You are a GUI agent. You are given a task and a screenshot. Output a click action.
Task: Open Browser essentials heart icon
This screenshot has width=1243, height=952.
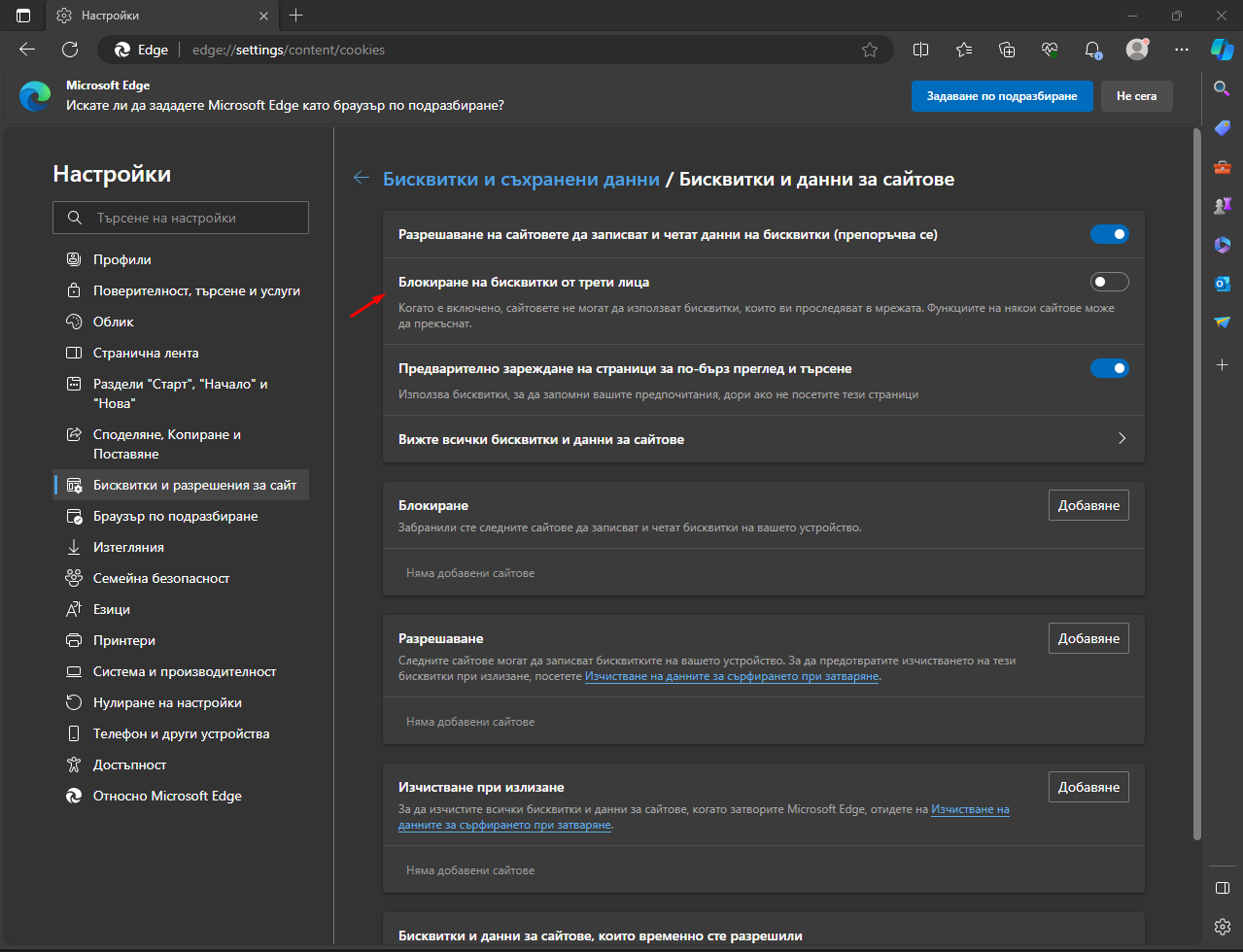[1050, 50]
